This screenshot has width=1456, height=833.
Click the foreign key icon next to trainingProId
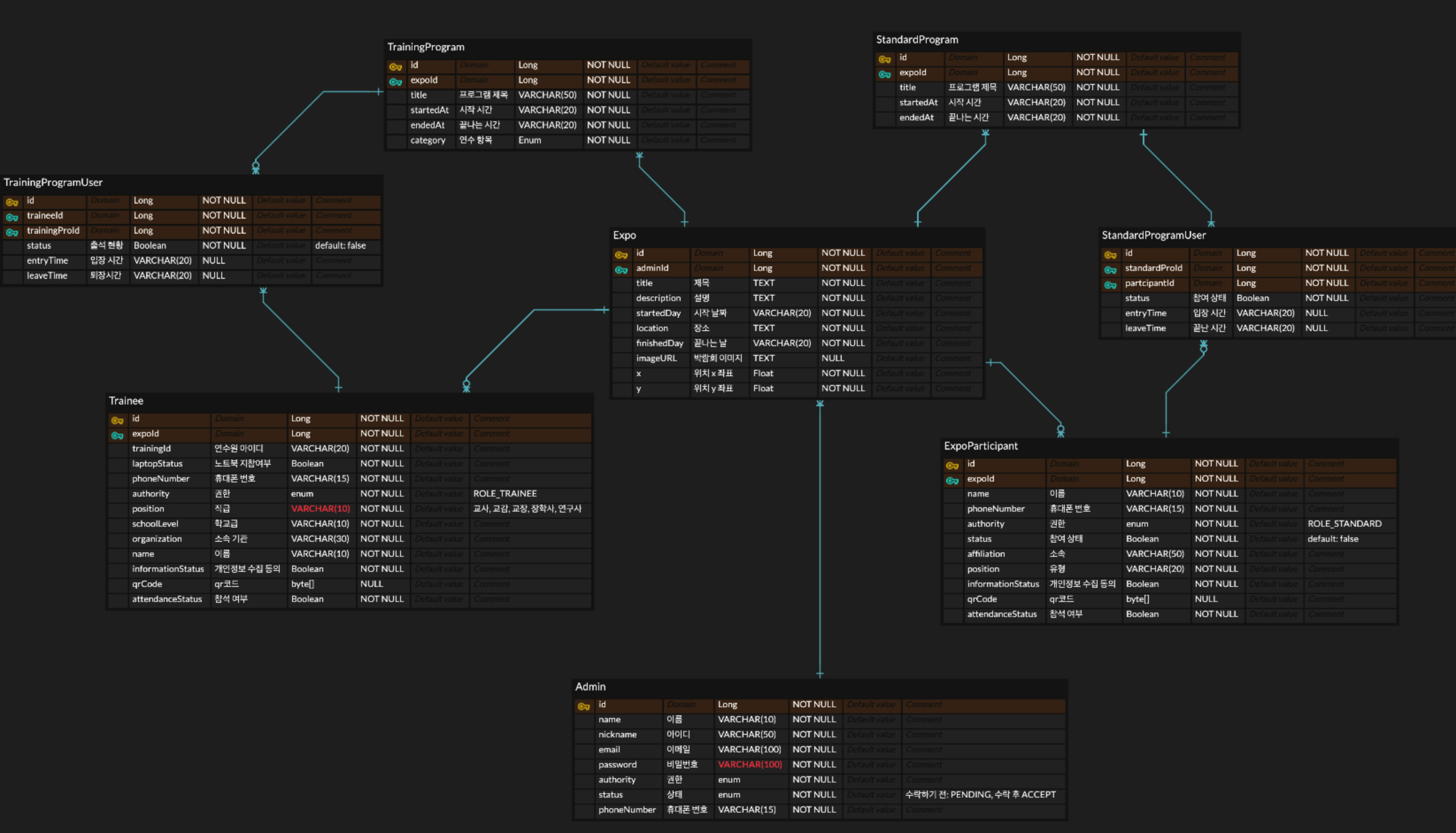(12, 232)
